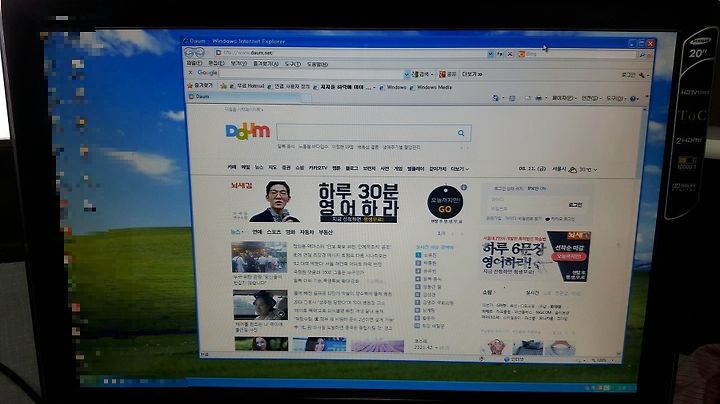Open the 보기(V) menu
Image resolution: width=720 pixels, height=404 pixels.
click(x=238, y=63)
